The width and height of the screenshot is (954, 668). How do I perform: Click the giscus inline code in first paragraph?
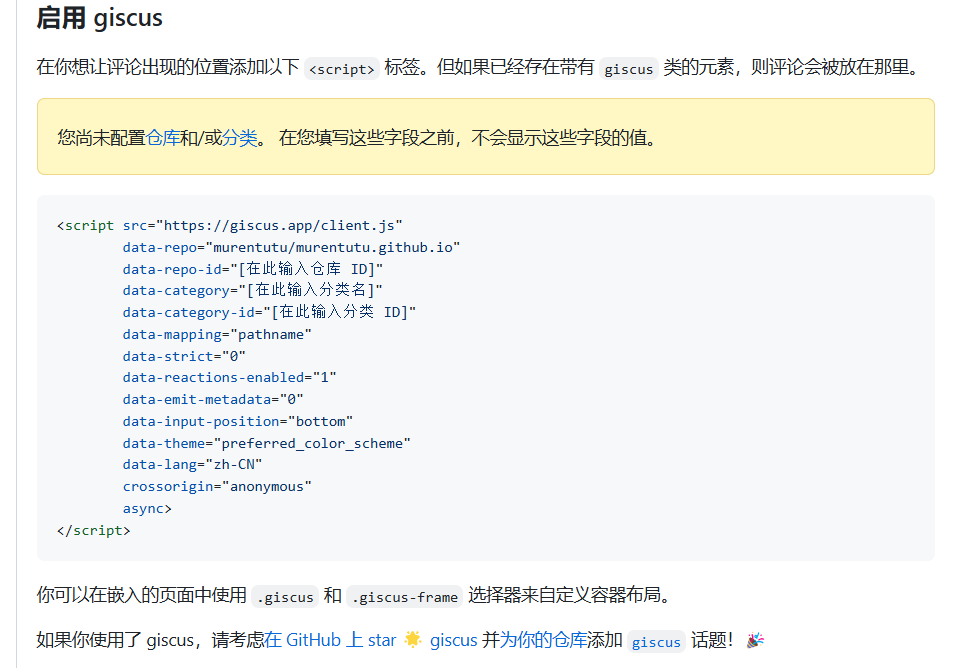[x=628, y=68]
